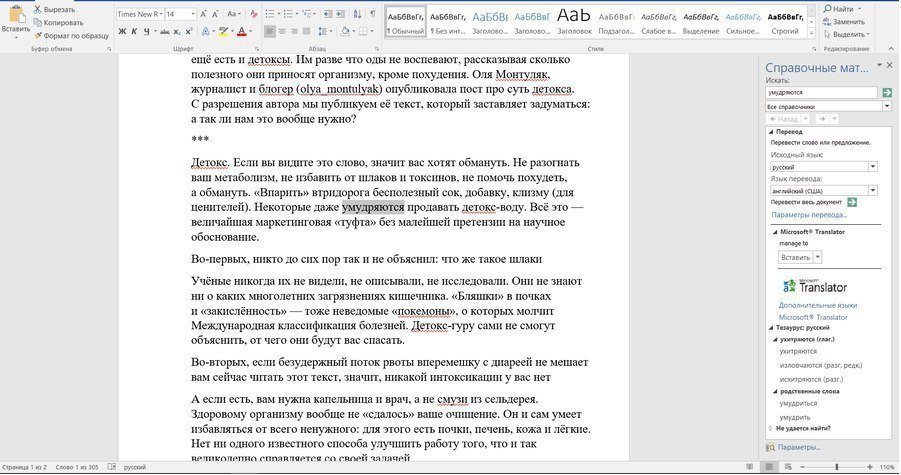
Task: Collapse Microsoft Translator section
Action: (775, 232)
